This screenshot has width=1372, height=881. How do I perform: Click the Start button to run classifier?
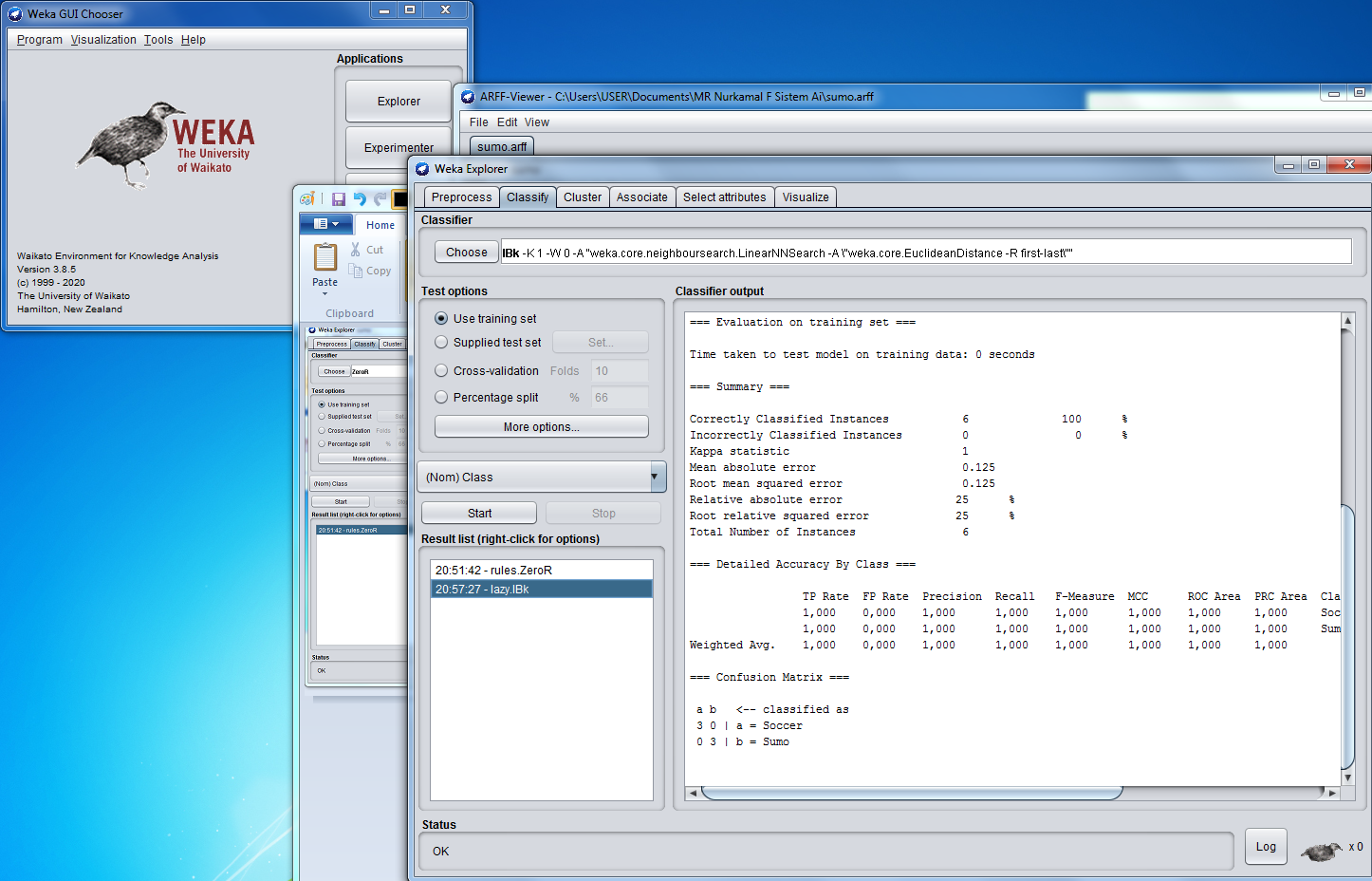479,513
